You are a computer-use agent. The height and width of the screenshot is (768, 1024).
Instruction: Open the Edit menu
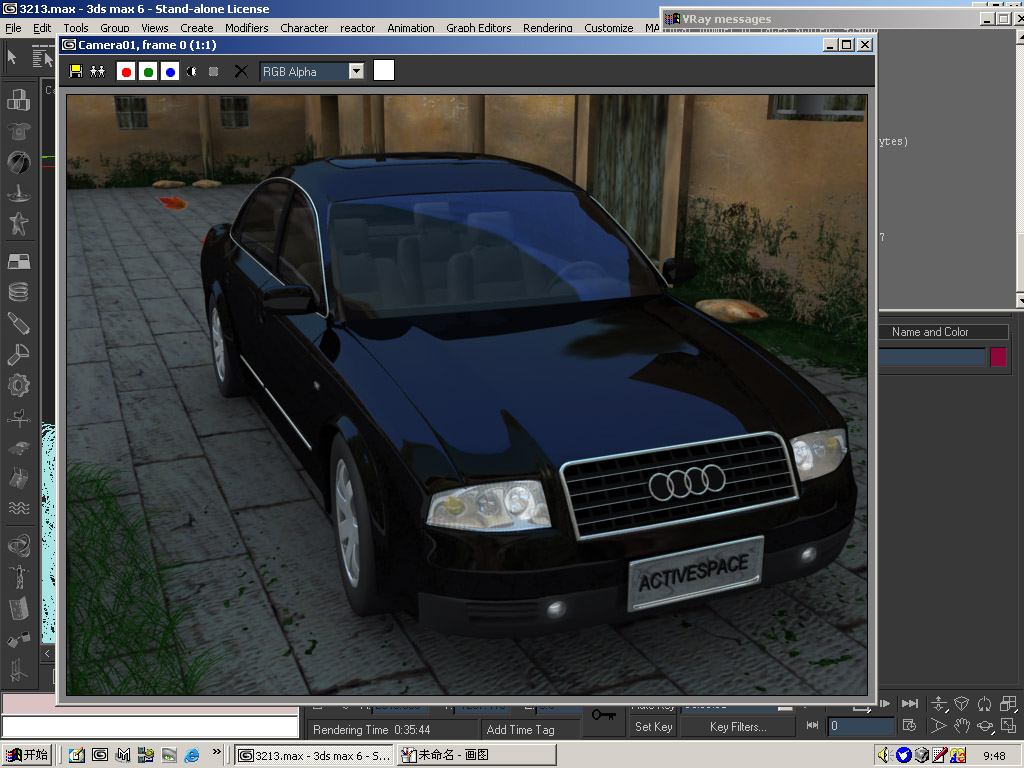coord(42,28)
